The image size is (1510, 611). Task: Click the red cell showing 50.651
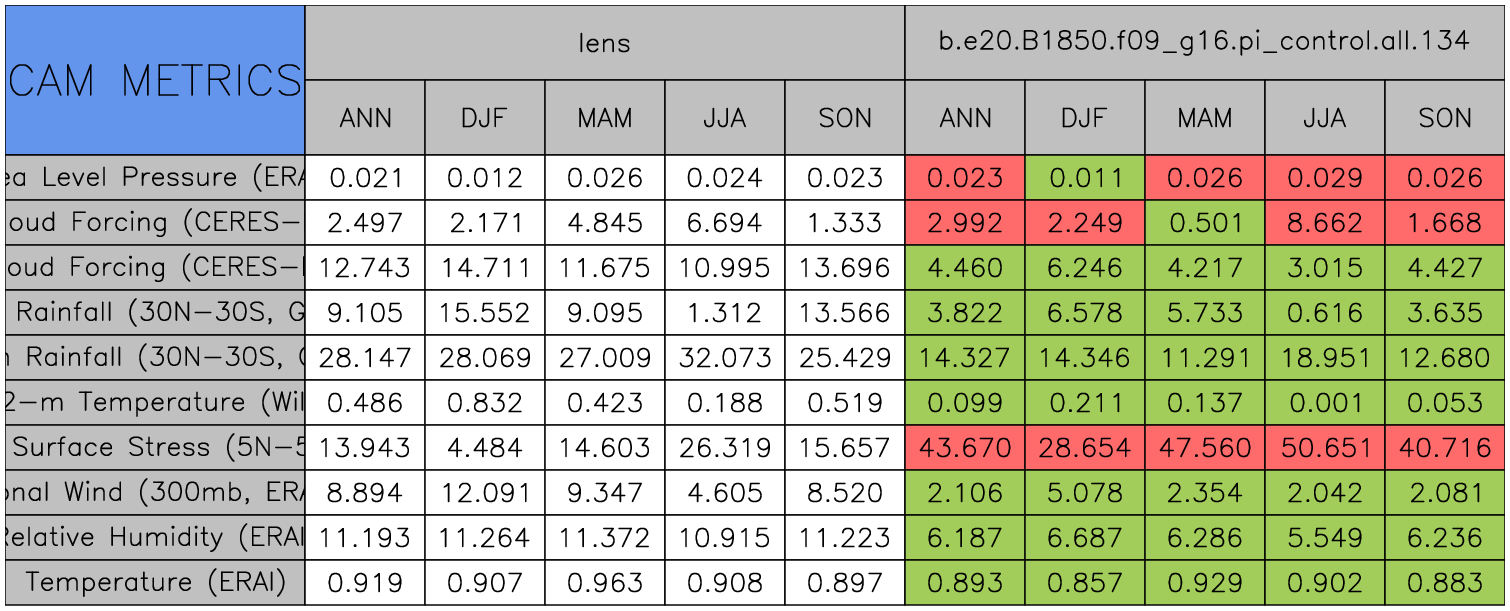point(1324,447)
